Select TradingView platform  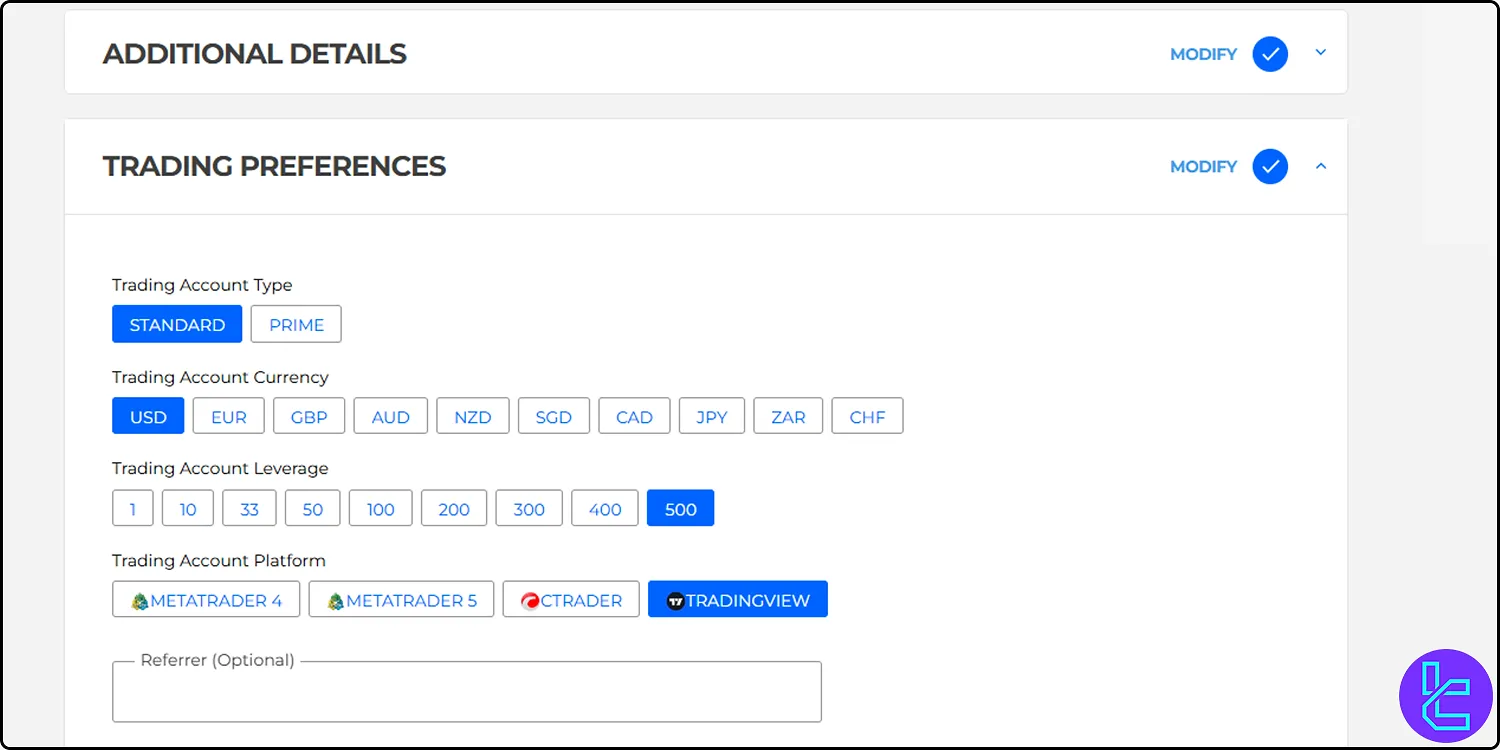coord(738,600)
